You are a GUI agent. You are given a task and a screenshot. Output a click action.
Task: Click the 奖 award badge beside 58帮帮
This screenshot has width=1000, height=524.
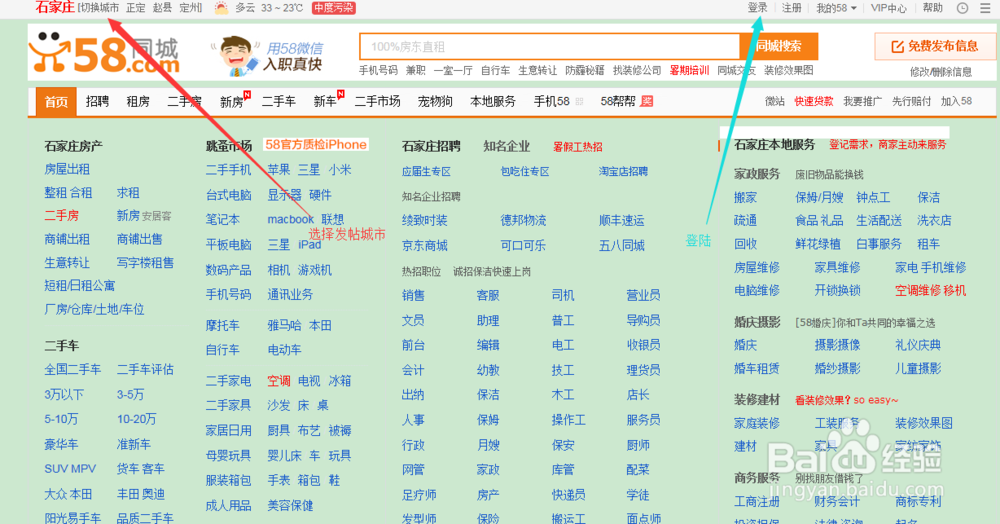pos(647,101)
